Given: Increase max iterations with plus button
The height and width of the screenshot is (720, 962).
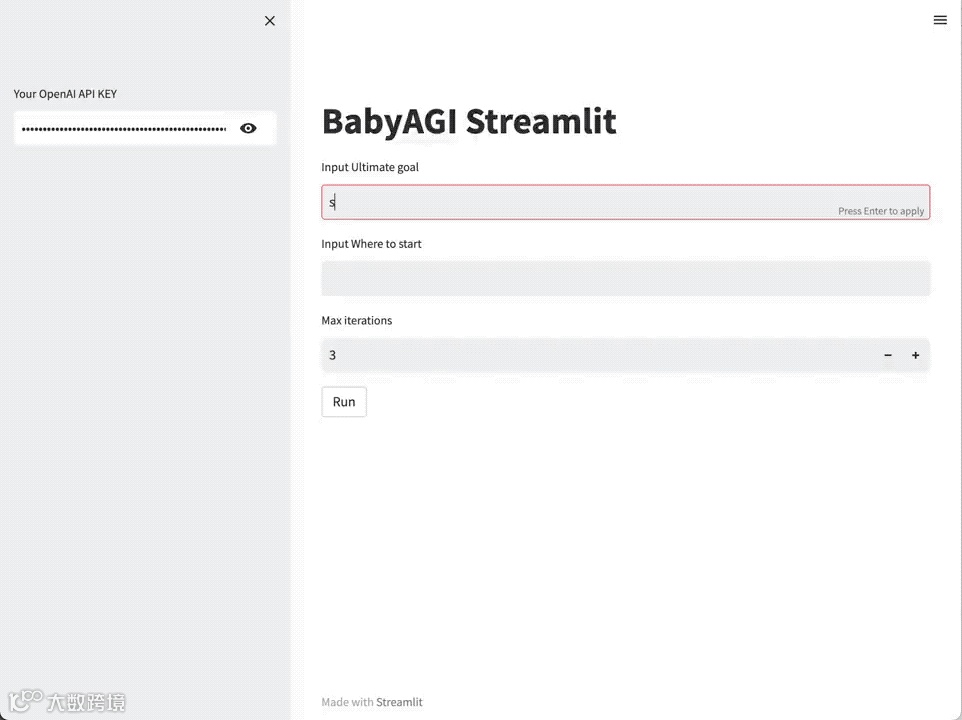Looking at the screenshot, I should click(915, 355).
